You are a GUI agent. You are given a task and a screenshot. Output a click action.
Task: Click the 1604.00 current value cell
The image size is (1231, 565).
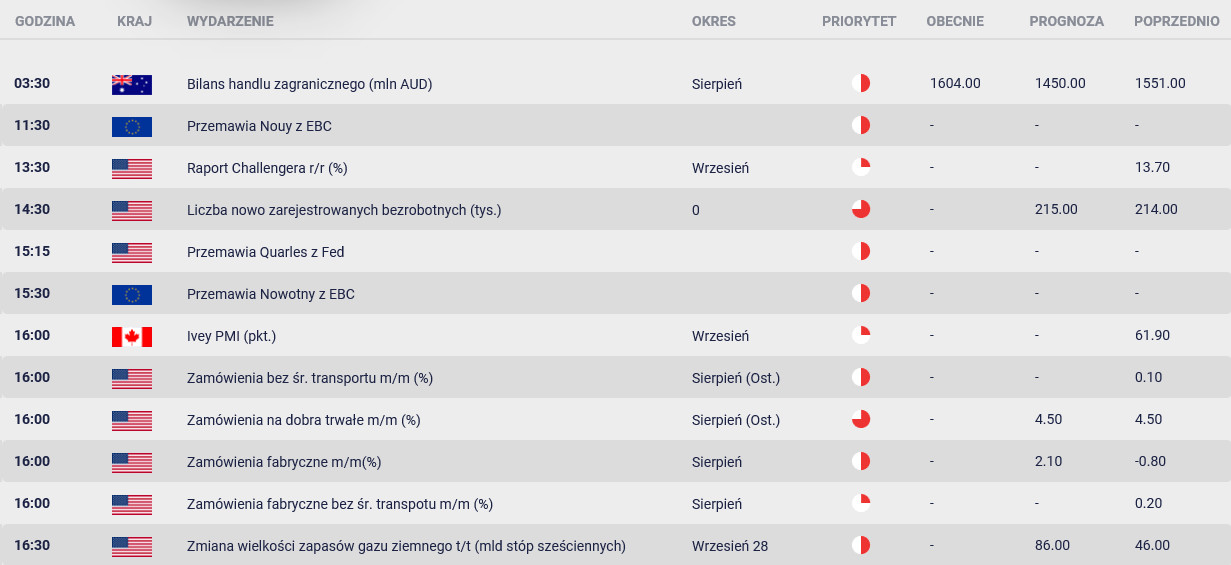[955, 84]
